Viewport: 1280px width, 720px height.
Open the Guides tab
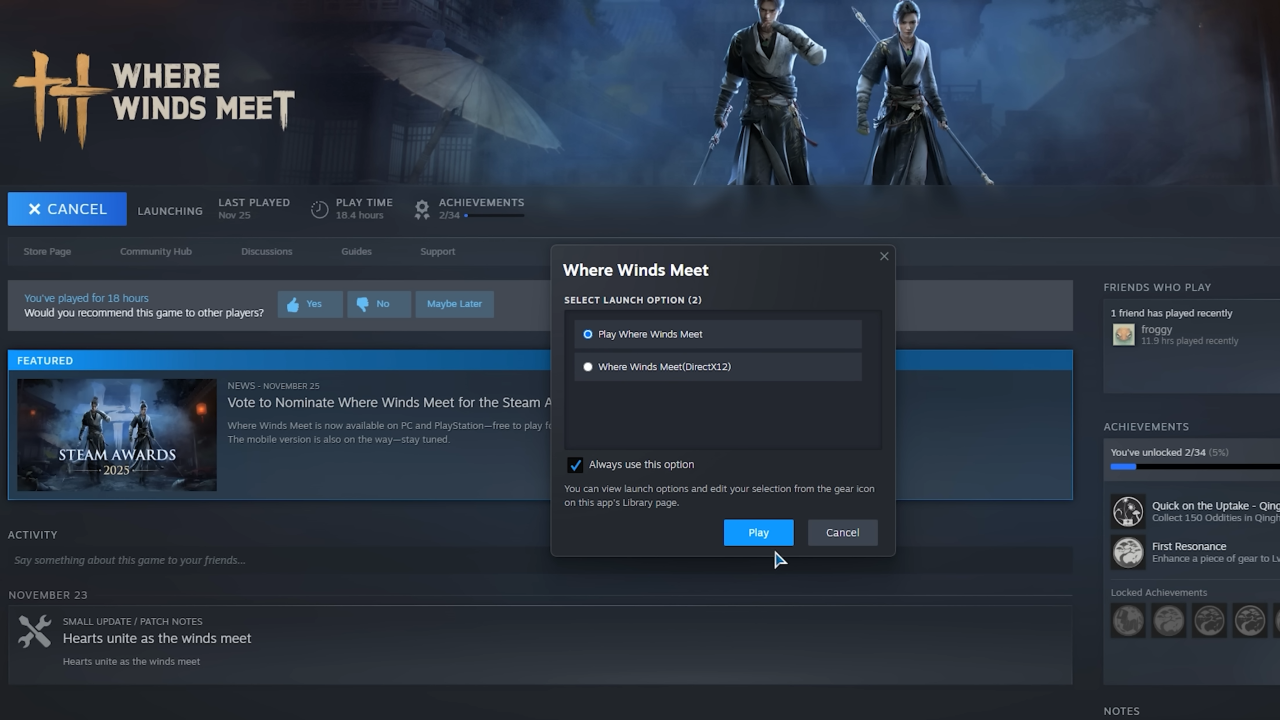click(x=356, y=252)
